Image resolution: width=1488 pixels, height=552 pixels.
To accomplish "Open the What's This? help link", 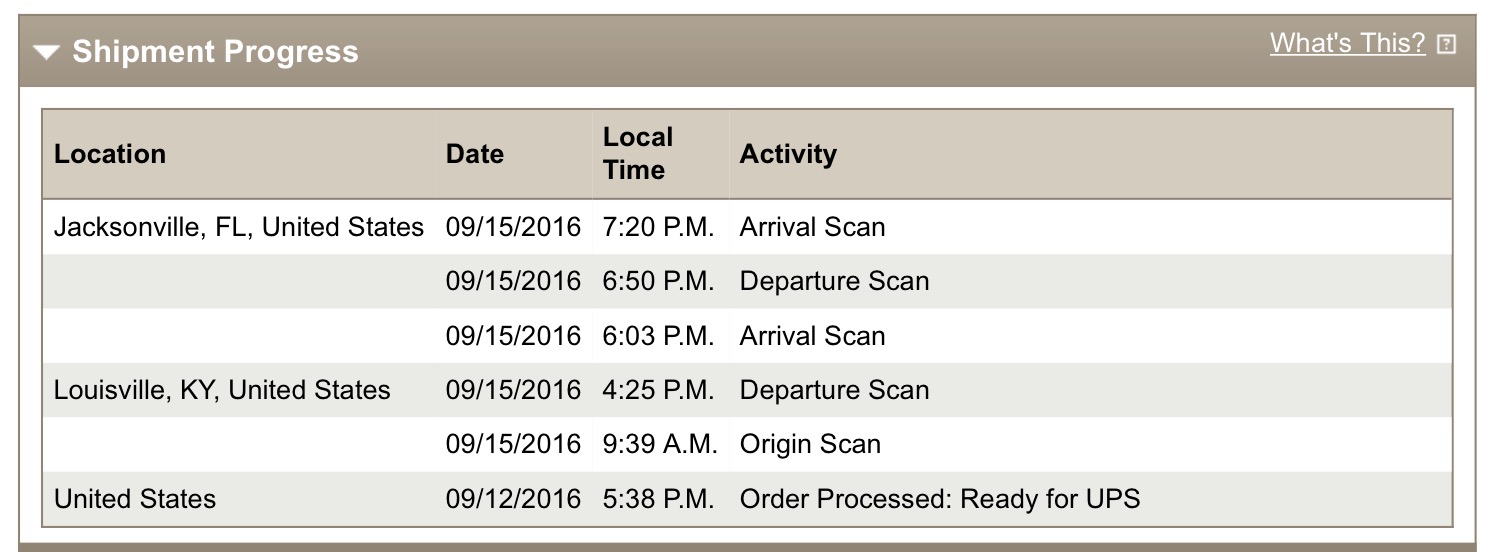I will pos(1347,43).
